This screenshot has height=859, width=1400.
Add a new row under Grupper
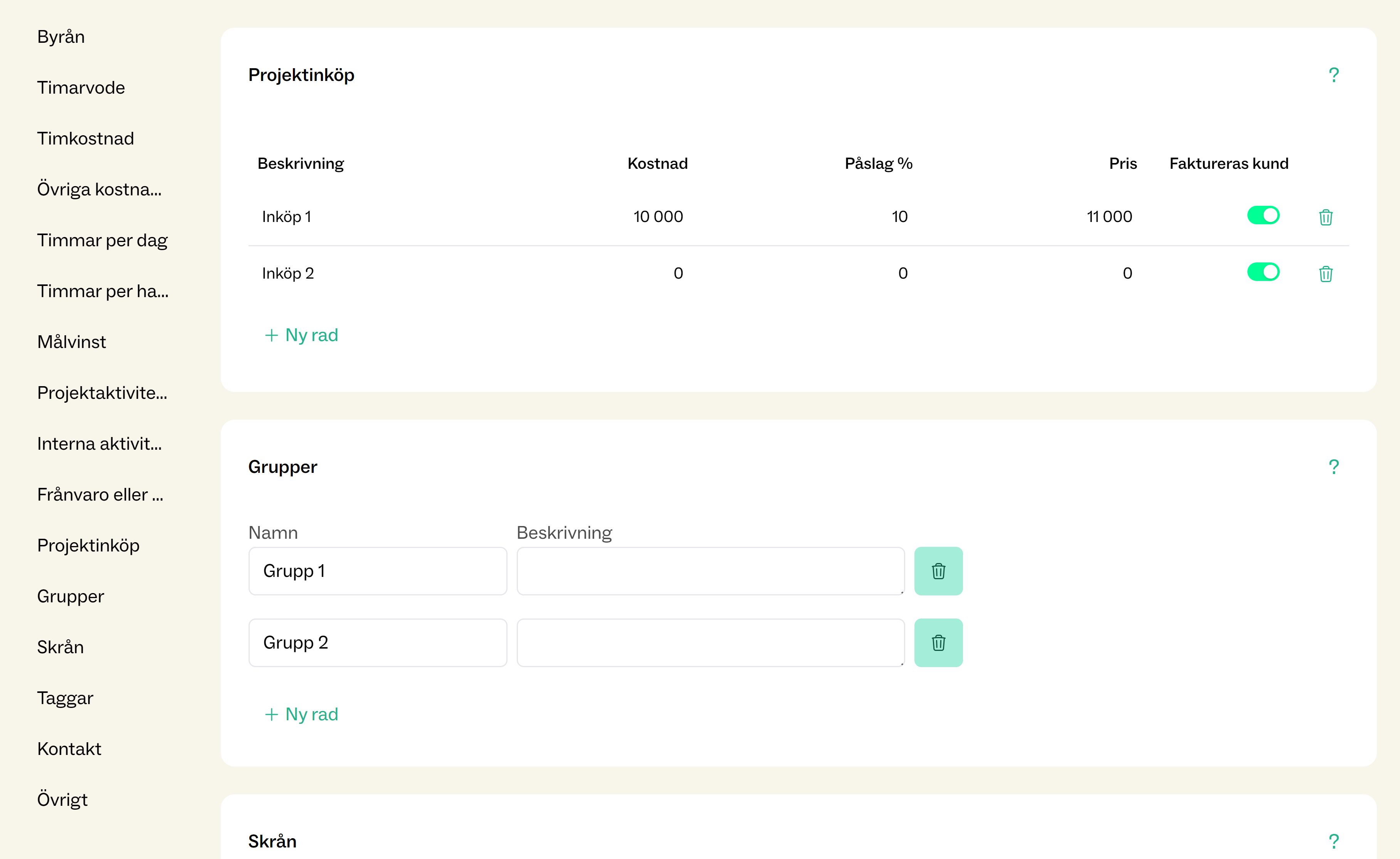coord(302,714)
